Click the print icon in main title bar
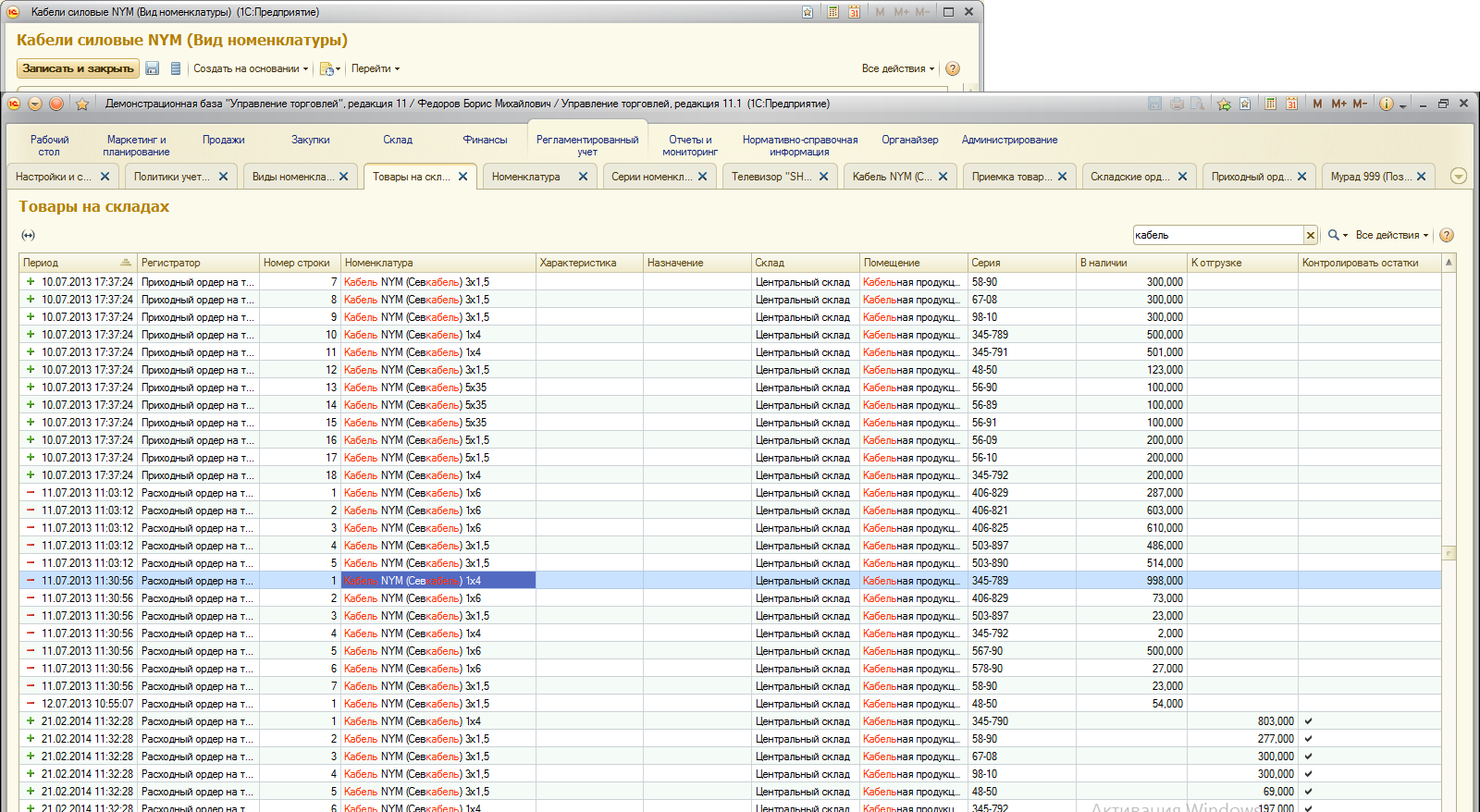Viewport: 1480px width, 812px height. pyautogui.click(x=1177, y=104)
